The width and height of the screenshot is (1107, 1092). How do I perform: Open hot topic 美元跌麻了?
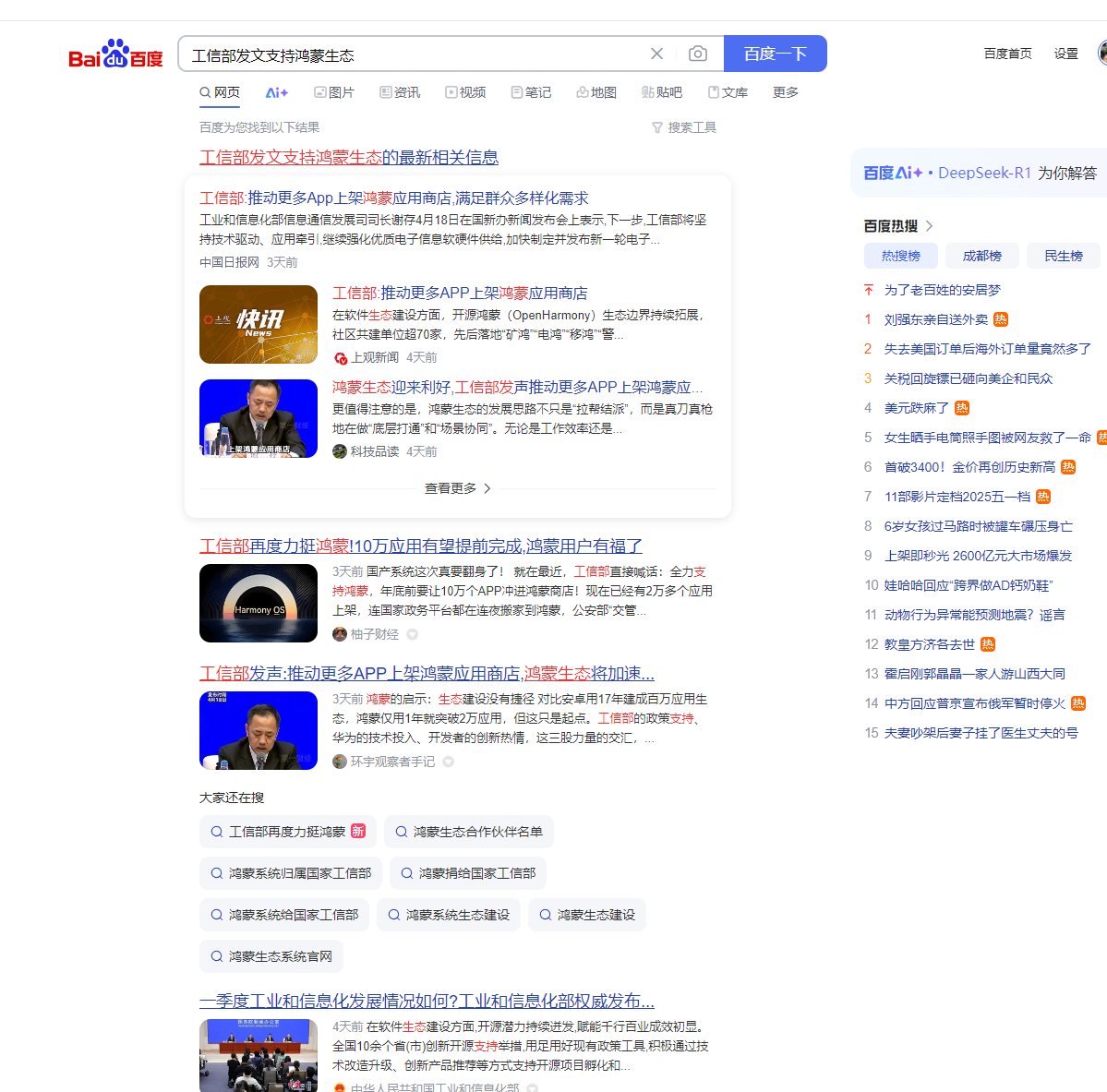click(917, 409)
